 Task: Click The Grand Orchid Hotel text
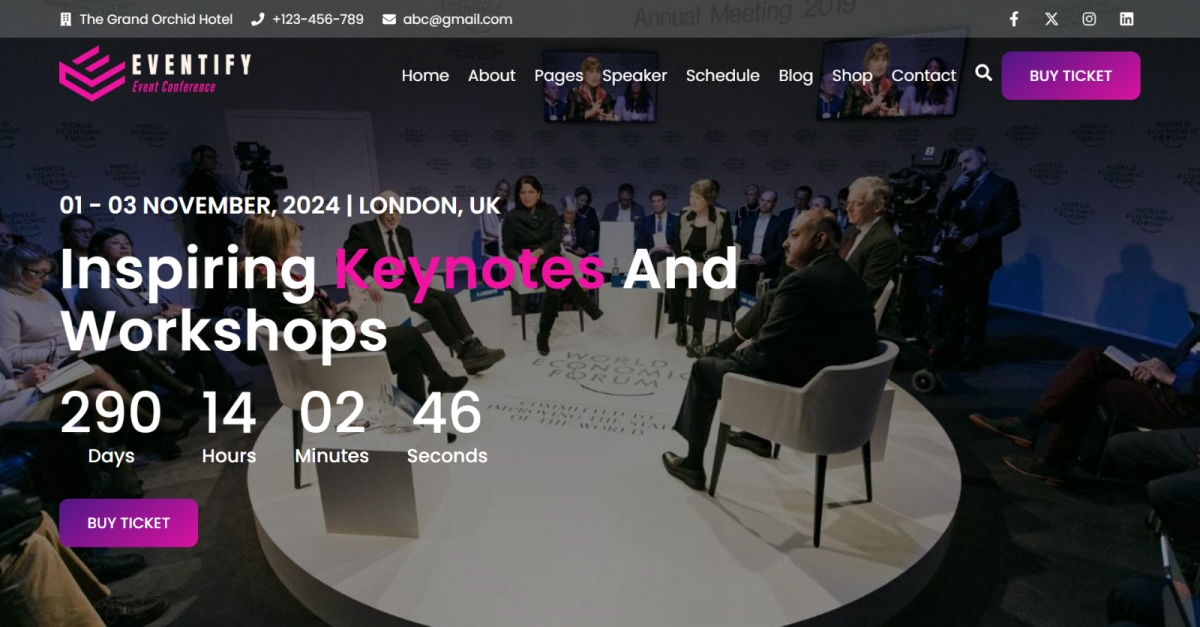156,19
